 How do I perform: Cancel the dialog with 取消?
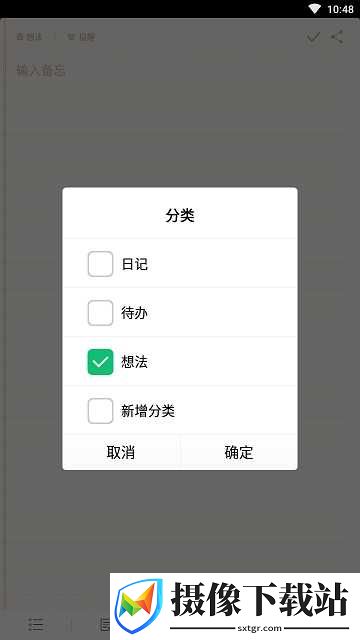(x=121, y=452)
